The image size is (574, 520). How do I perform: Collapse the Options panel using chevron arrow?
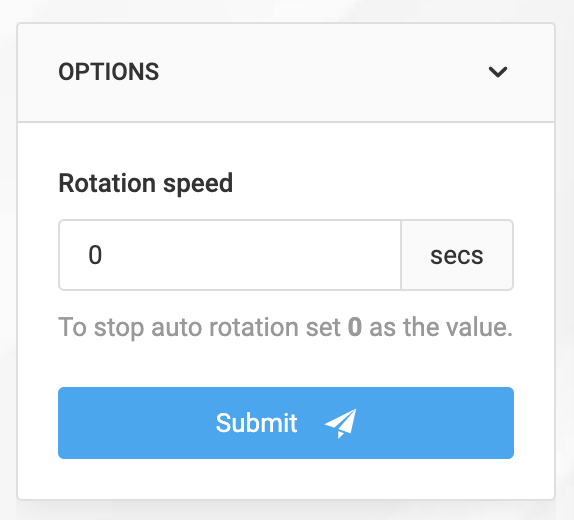click(x=498, y=72)
